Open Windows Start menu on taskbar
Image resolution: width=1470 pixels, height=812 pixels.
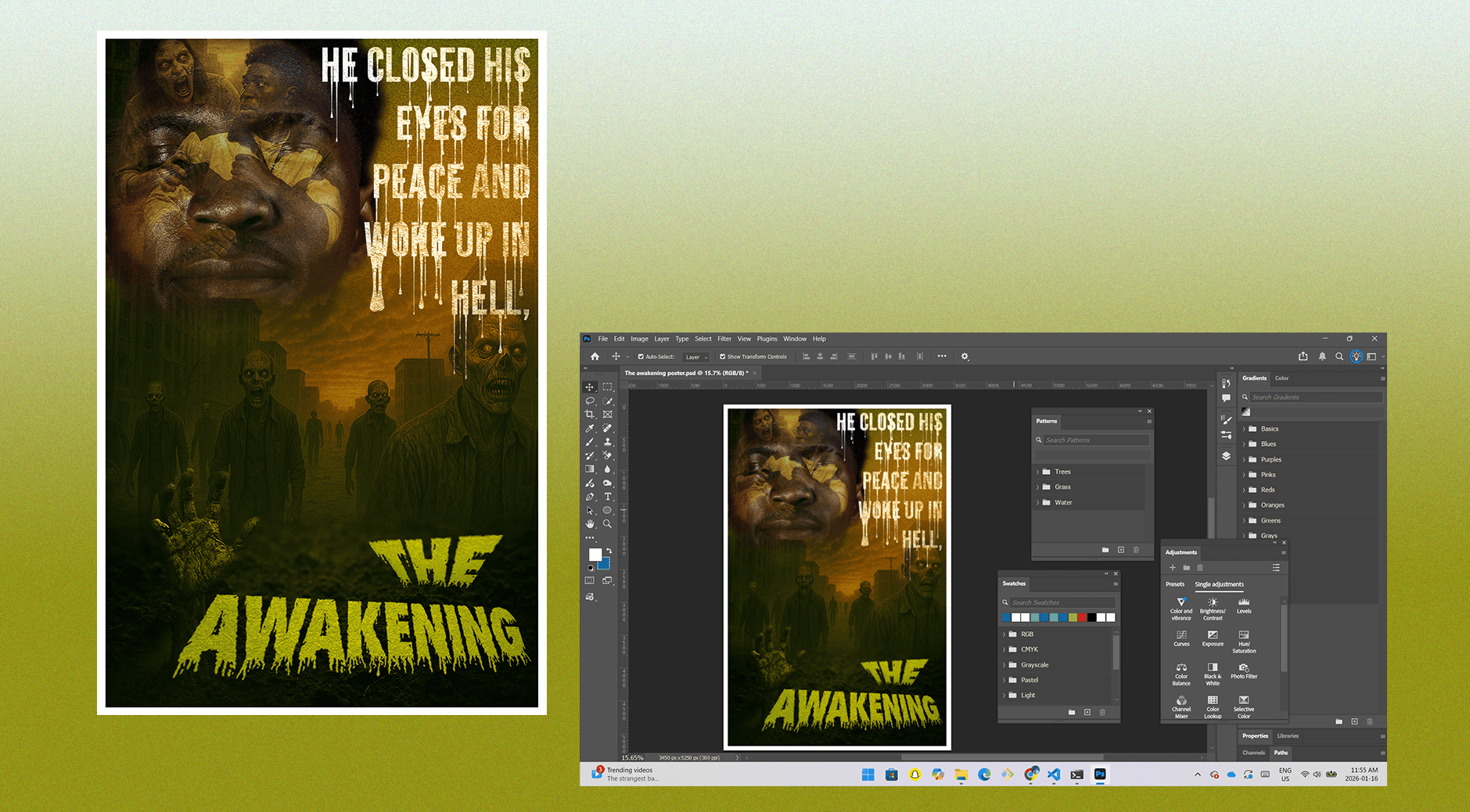pyautogui.click(x=868, y=774)
